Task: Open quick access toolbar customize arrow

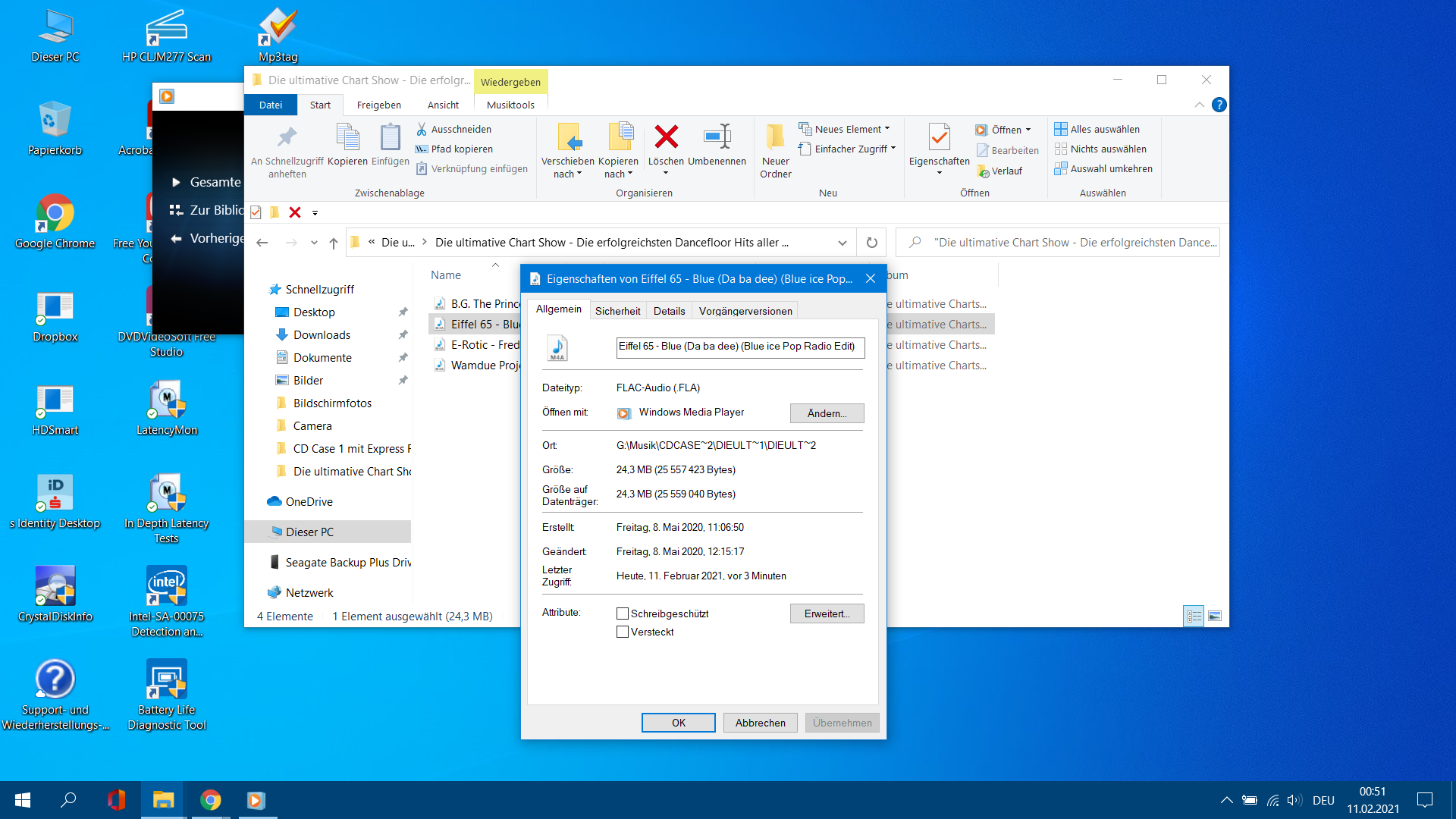Action: tap(315, 213)
